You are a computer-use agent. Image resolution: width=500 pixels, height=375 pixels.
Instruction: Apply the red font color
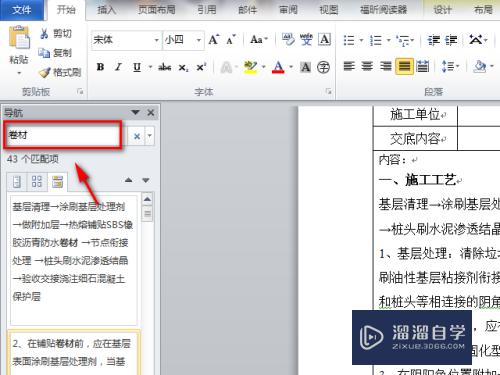point(278,67)
